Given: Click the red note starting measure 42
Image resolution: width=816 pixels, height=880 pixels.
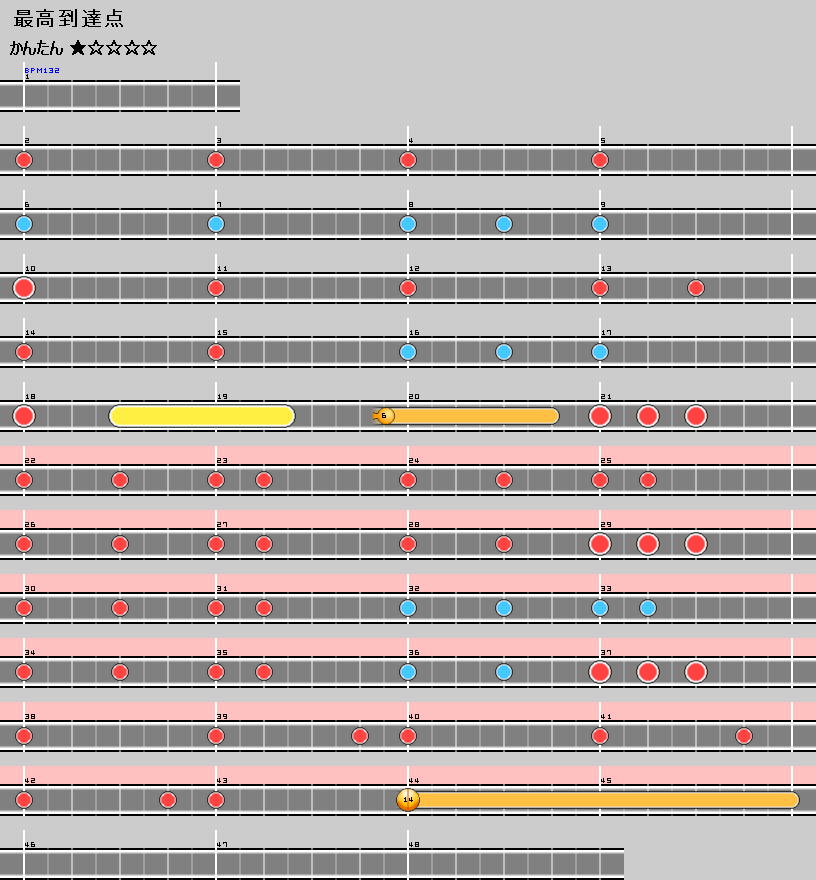Looking at the screenshot, I should pyautogui.click(x=24, y=800).
